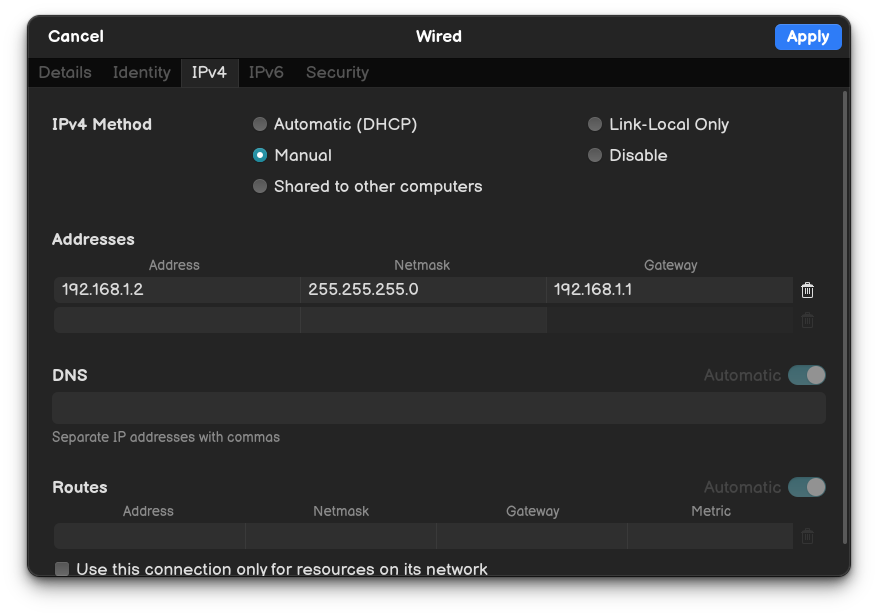Delete the 192.168.1.2 address row
The width and height of the screenshot is (878, 616).
[807, 290]
